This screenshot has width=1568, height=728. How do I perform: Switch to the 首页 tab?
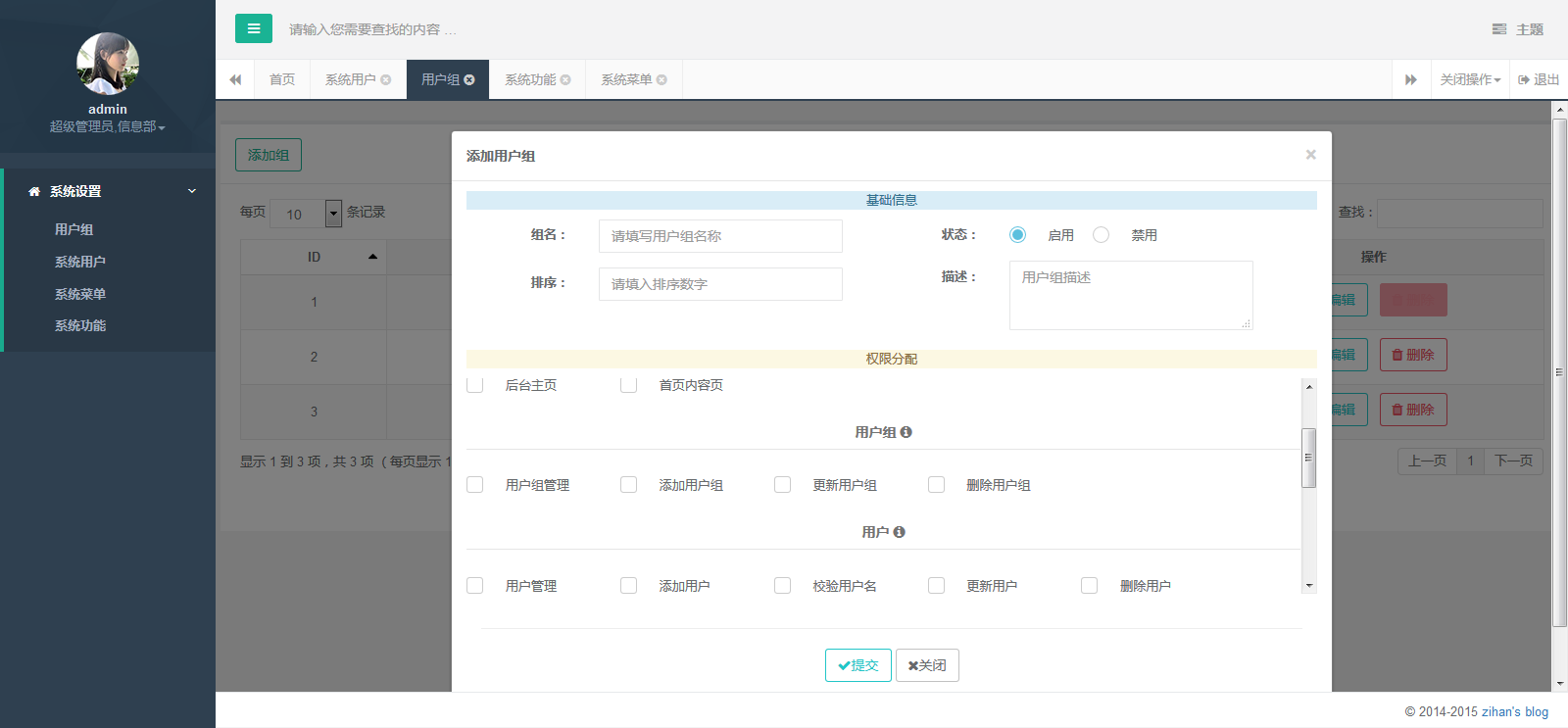pyautogui.click(x=282, y=79)
